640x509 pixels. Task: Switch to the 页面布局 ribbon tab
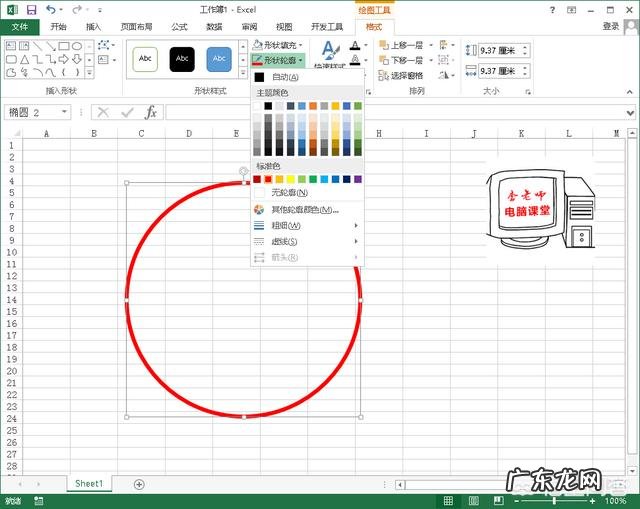coord(136,27)
